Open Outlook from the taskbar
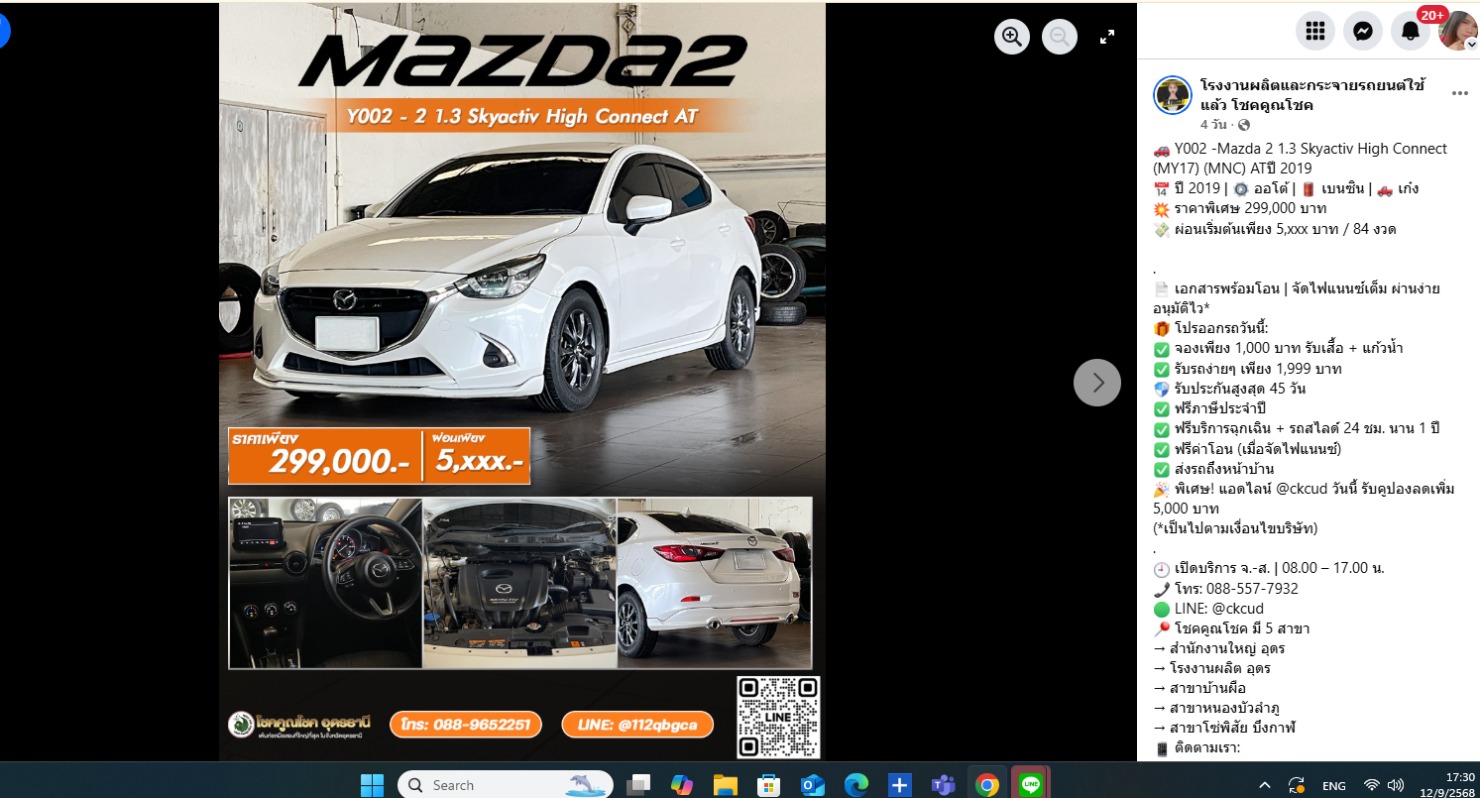The width and height of the screenshot is (1480, 798). [x=812, y=785]
